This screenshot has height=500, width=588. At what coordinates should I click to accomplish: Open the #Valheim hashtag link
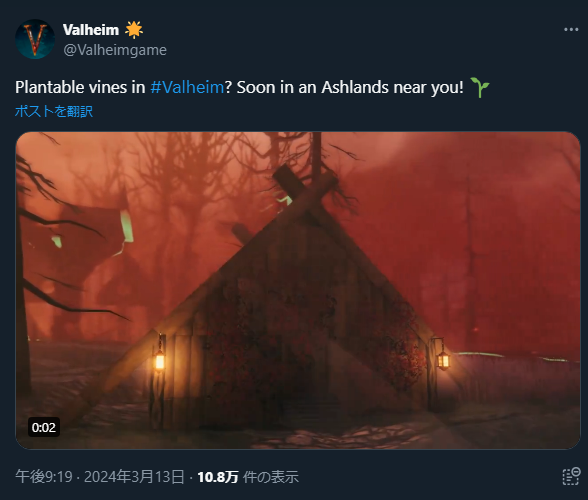(187, 87)
